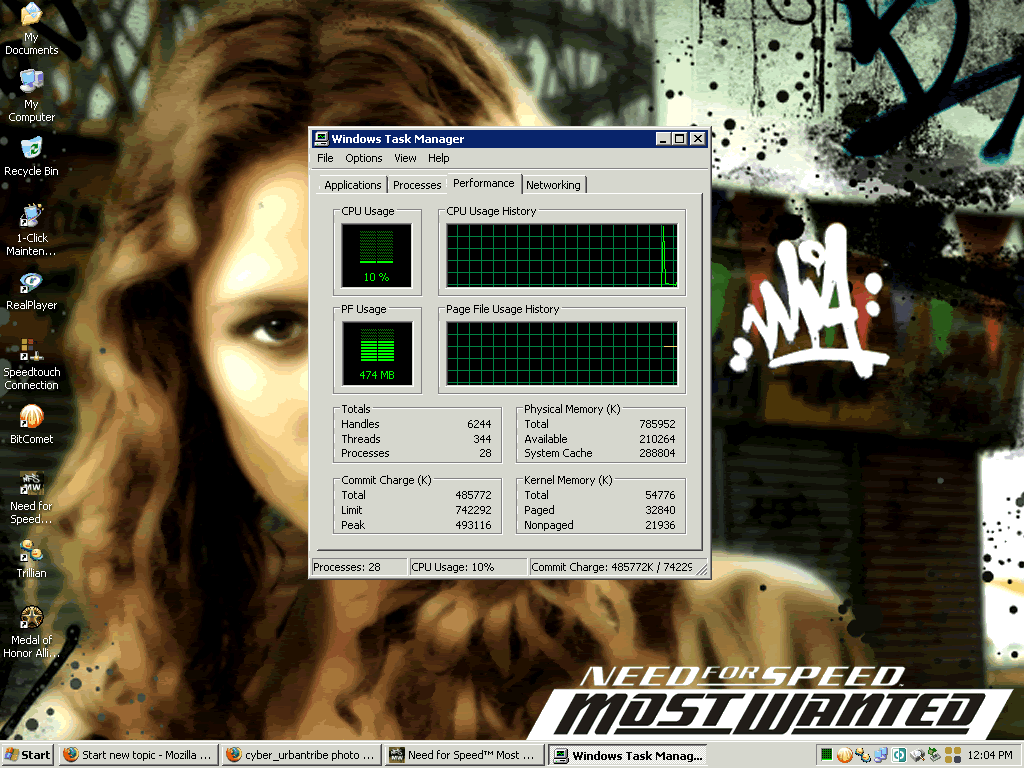Viewport: 1024px width, 768px height.
Task: Click the four-squares tray icon
Action: (x=953, y=755)
